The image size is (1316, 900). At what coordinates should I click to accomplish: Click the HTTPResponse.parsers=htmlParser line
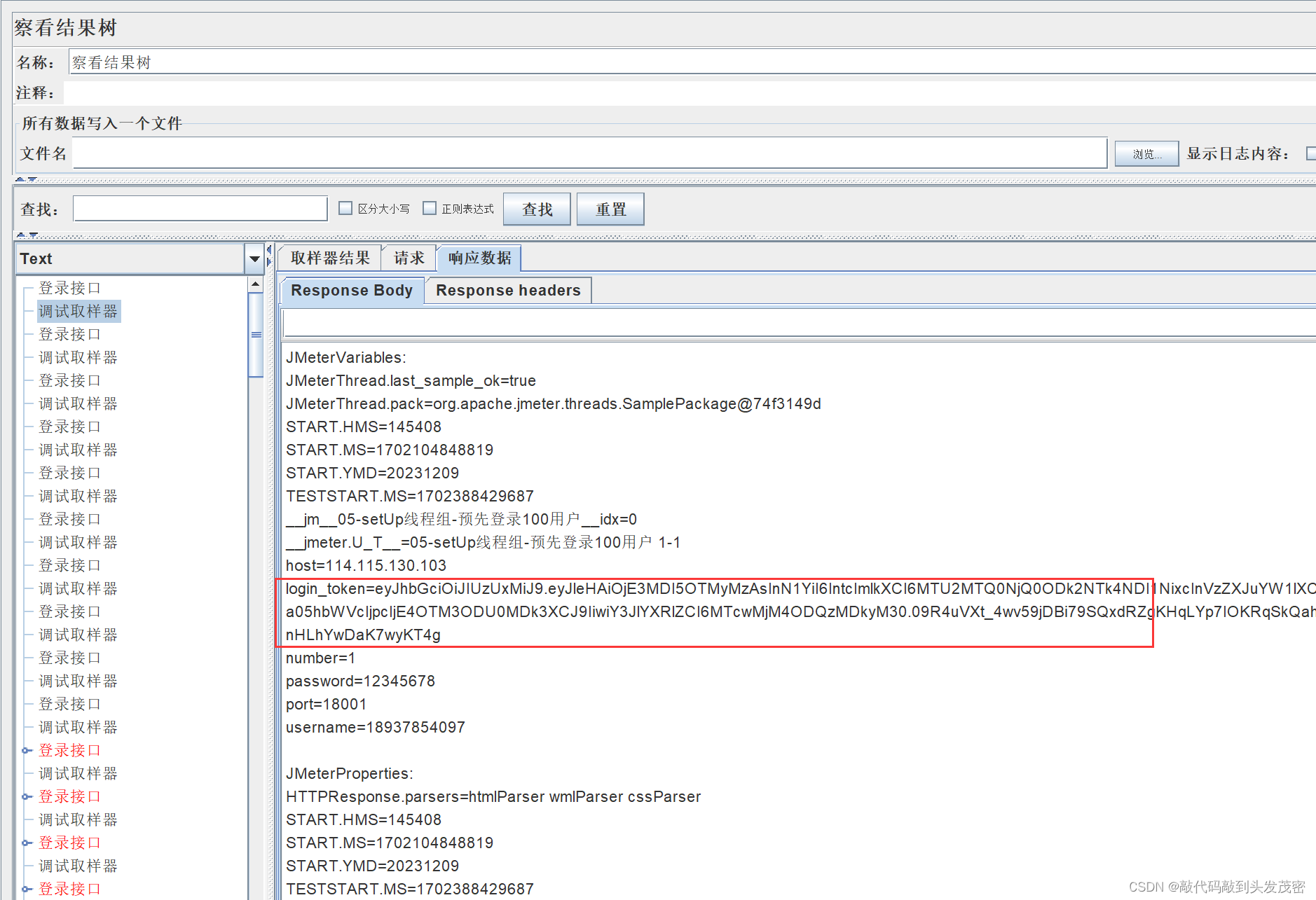click(493, 796)
